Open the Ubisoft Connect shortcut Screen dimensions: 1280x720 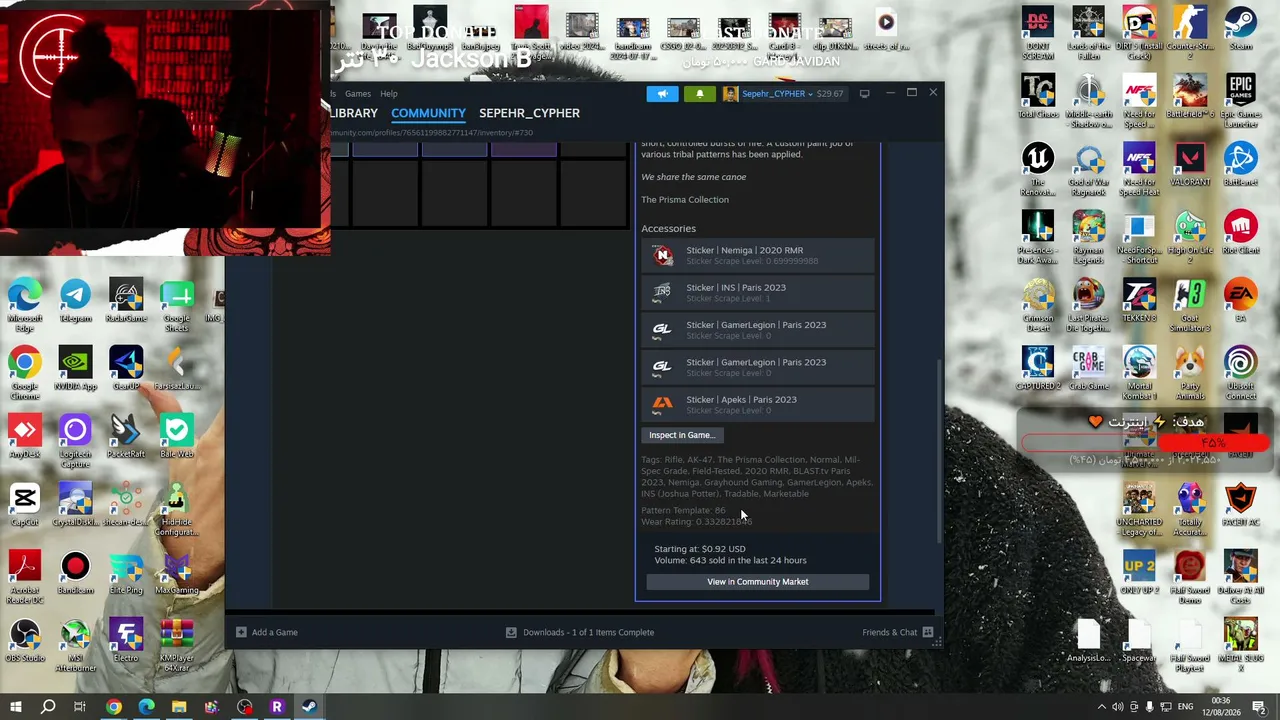pyautogui.click(x=1241, y=374)
